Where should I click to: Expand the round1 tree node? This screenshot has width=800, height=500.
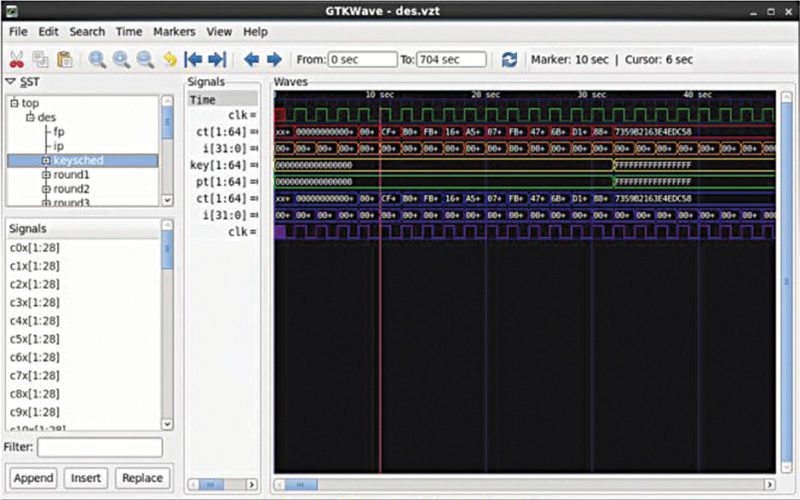46,175
